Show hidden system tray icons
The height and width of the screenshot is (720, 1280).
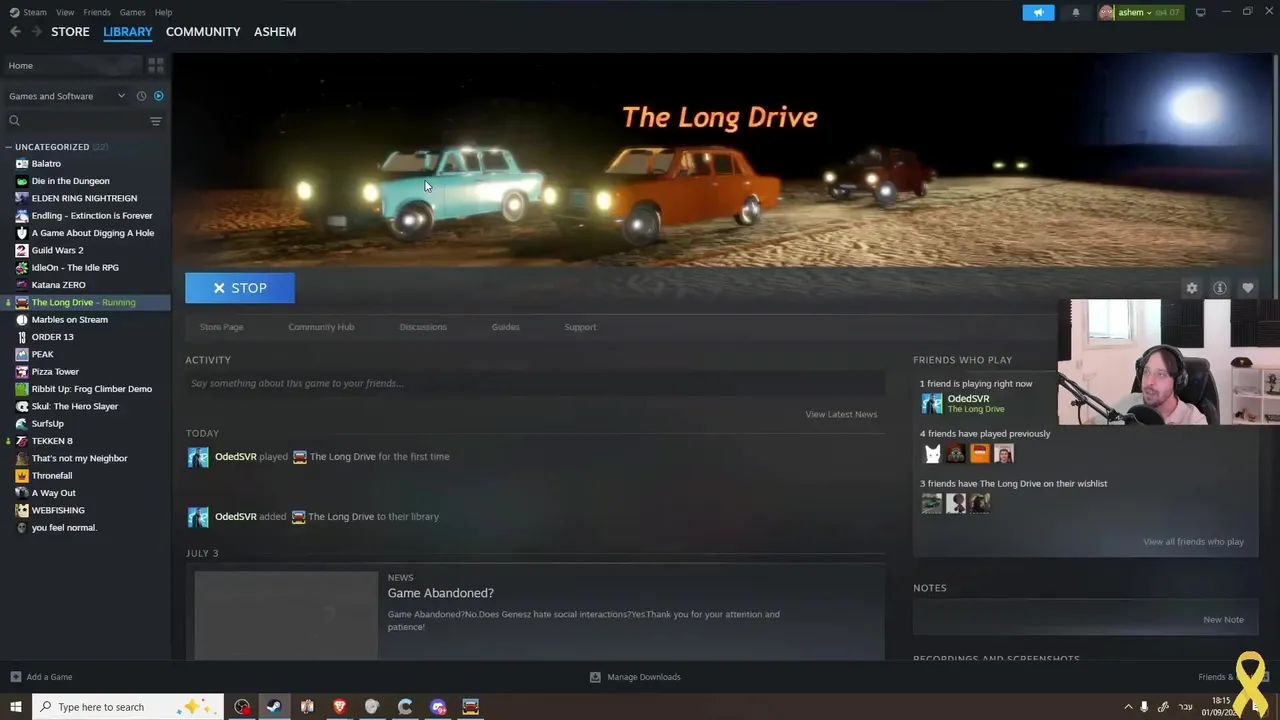point(1128,707)
